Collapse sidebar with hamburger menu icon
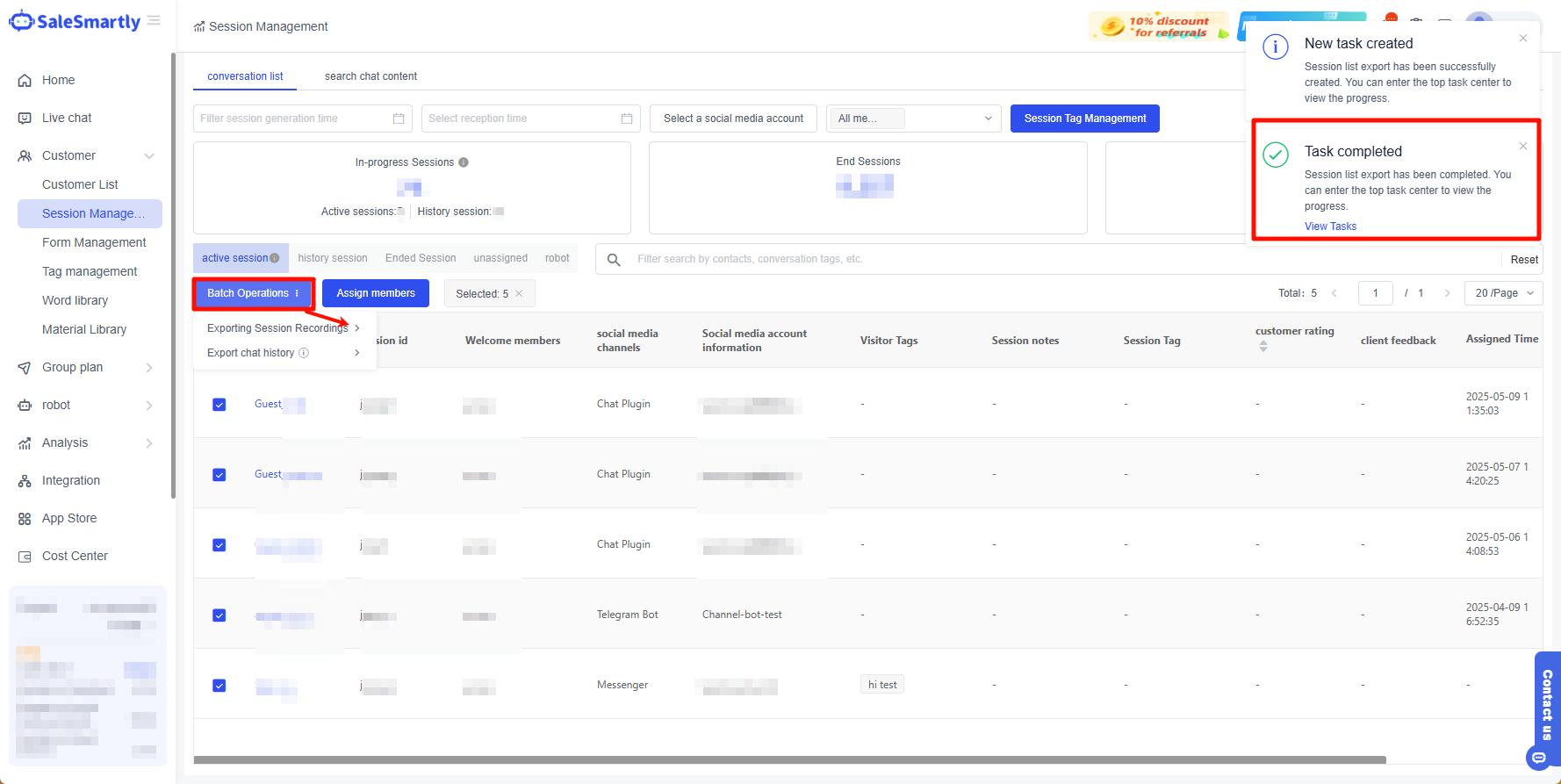Screen dimensions: 1561x784 pos(155,21)
